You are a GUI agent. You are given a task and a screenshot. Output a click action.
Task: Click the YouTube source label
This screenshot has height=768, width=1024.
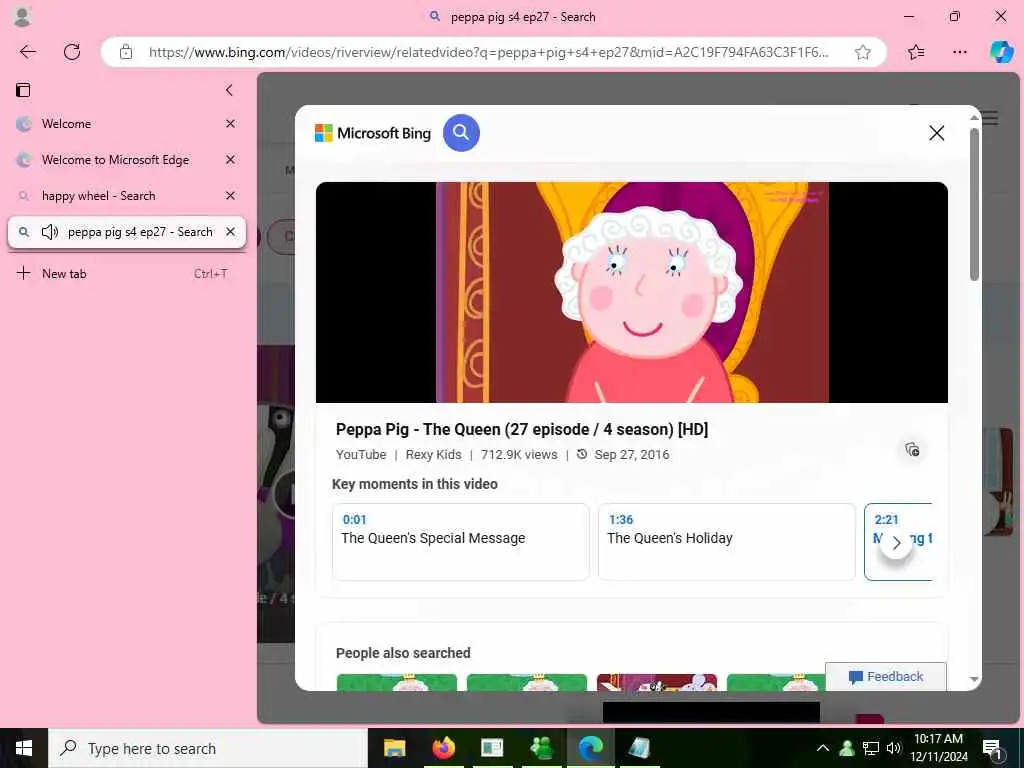click(361, 455)
